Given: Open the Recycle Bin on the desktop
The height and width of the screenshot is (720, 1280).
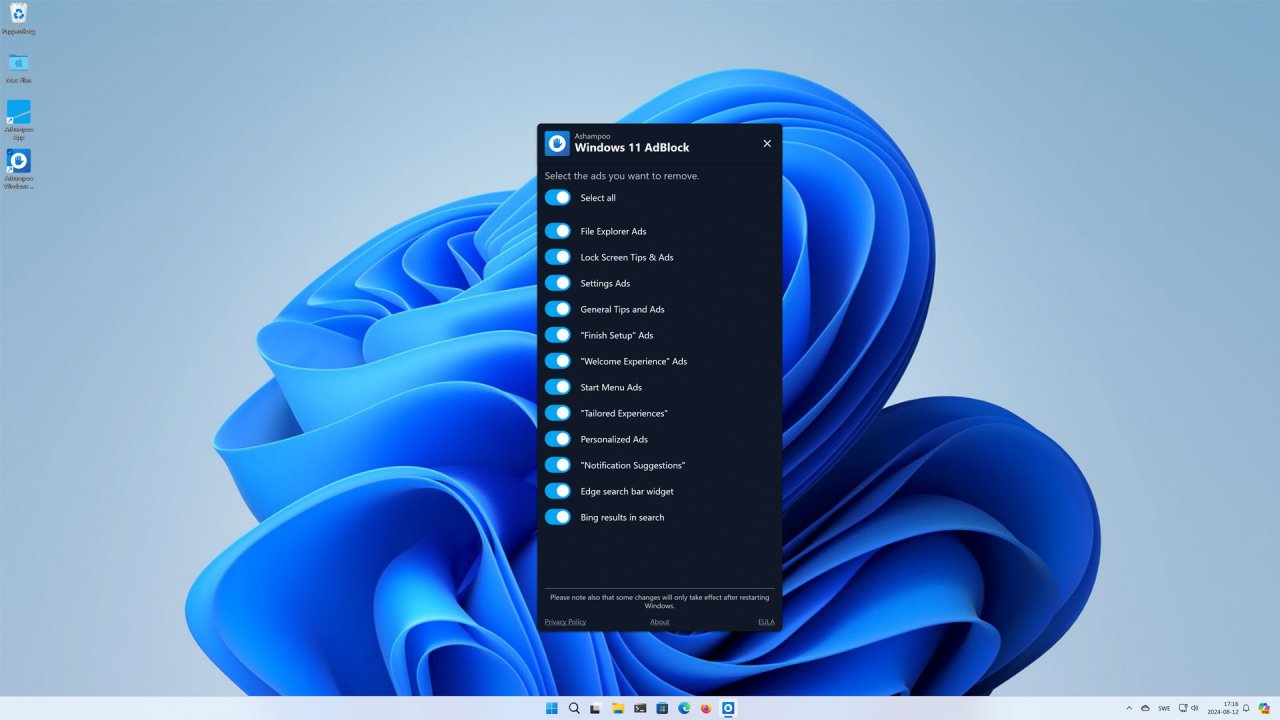Looking at the screenshot, I should click(18, 18).
